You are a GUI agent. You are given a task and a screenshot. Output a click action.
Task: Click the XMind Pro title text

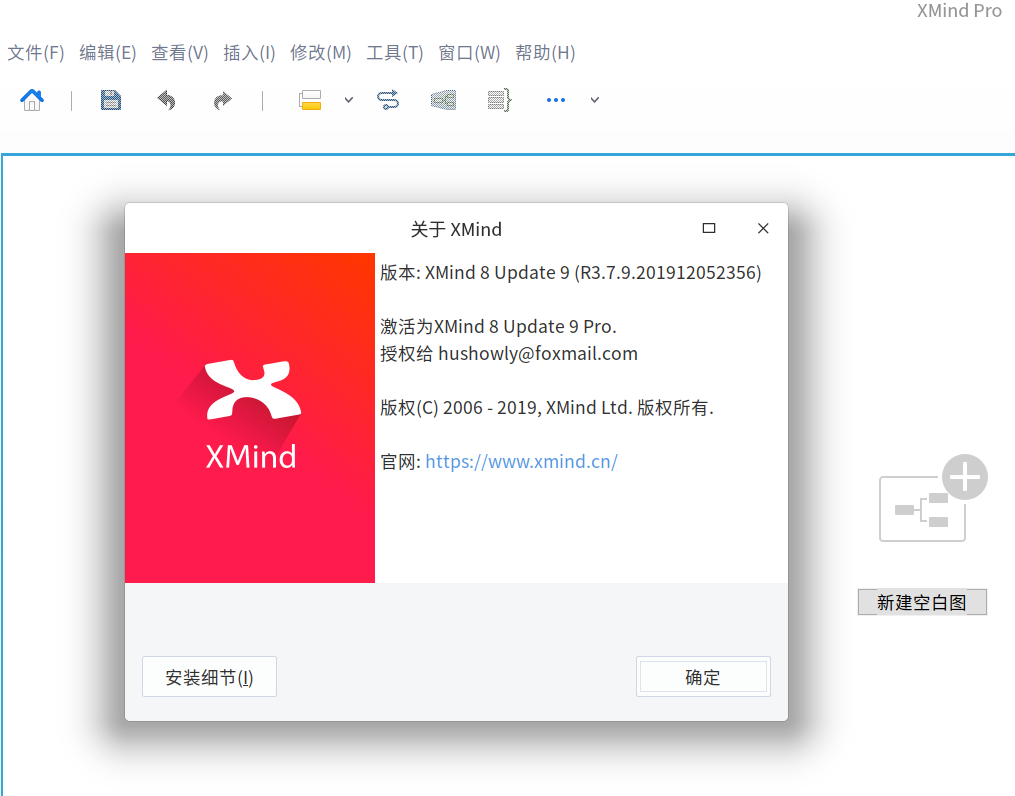[959, 11]
